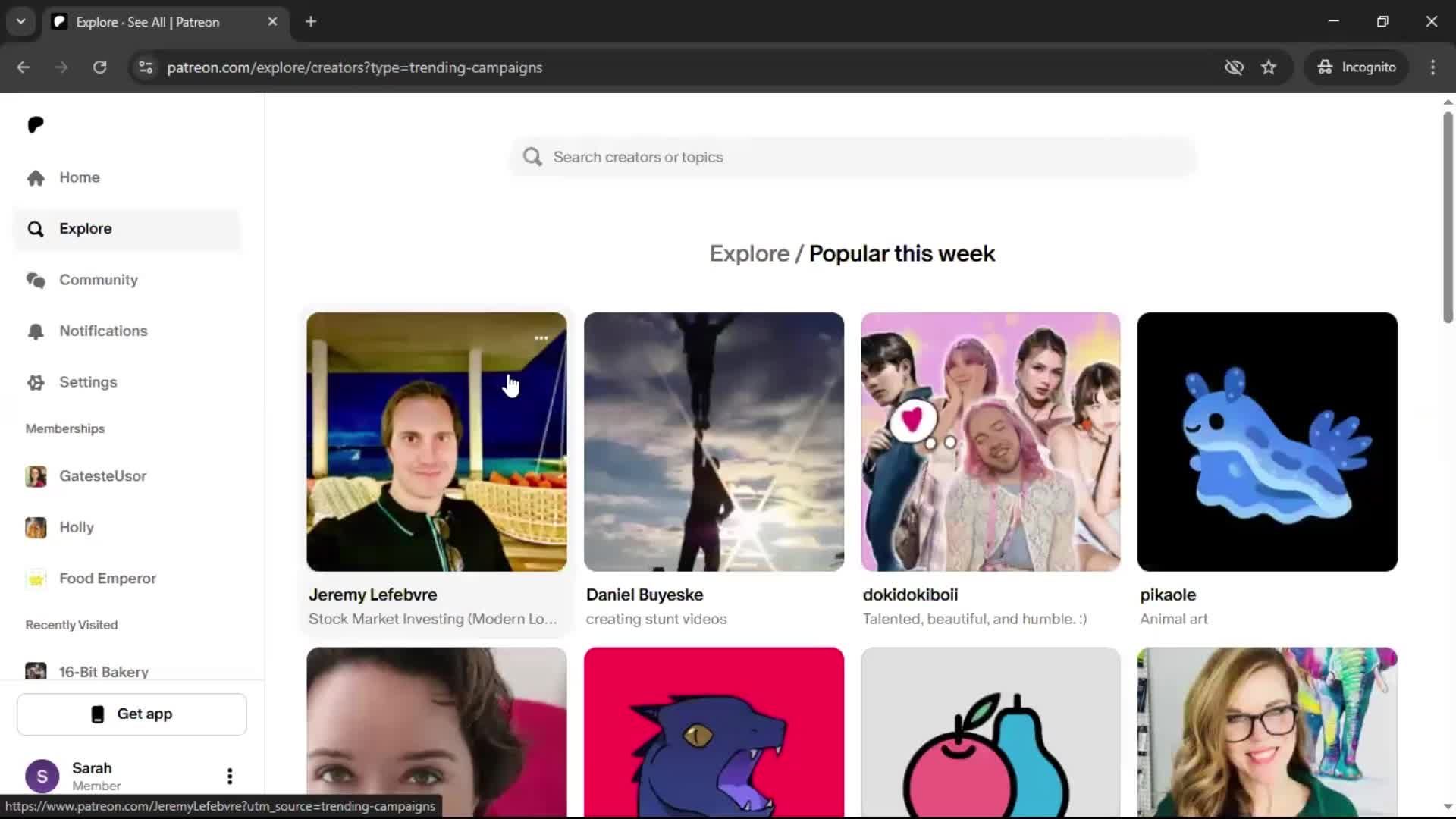The width and height of the screenshot is (1456, 819).
Task: Open recently visited 16-Bit Bakery
Action: pyautogui.click(x=103, y=672)
